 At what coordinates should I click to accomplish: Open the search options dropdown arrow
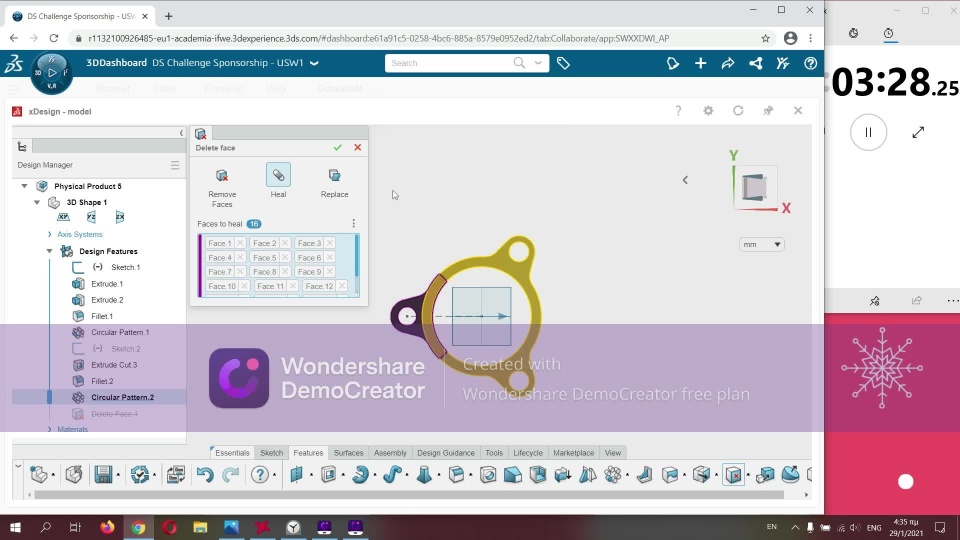[538, 63]
